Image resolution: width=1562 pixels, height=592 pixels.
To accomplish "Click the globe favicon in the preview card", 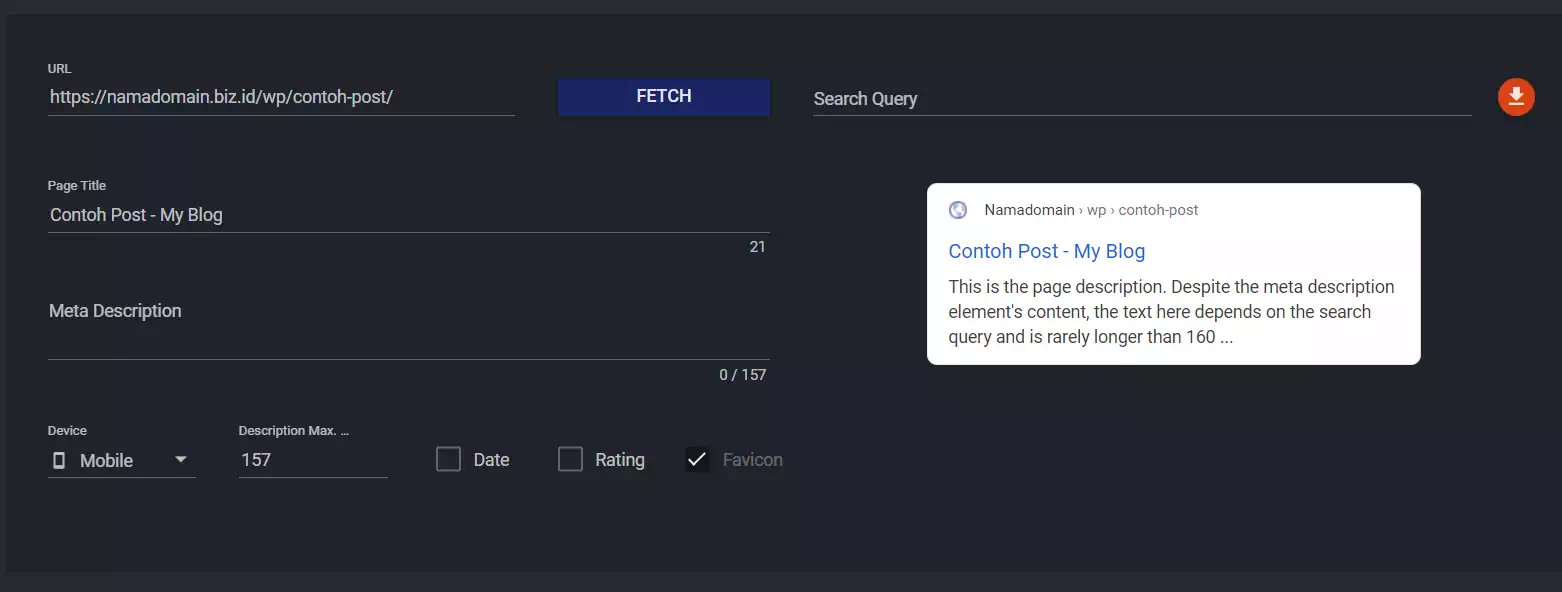I will pos(958,210).
